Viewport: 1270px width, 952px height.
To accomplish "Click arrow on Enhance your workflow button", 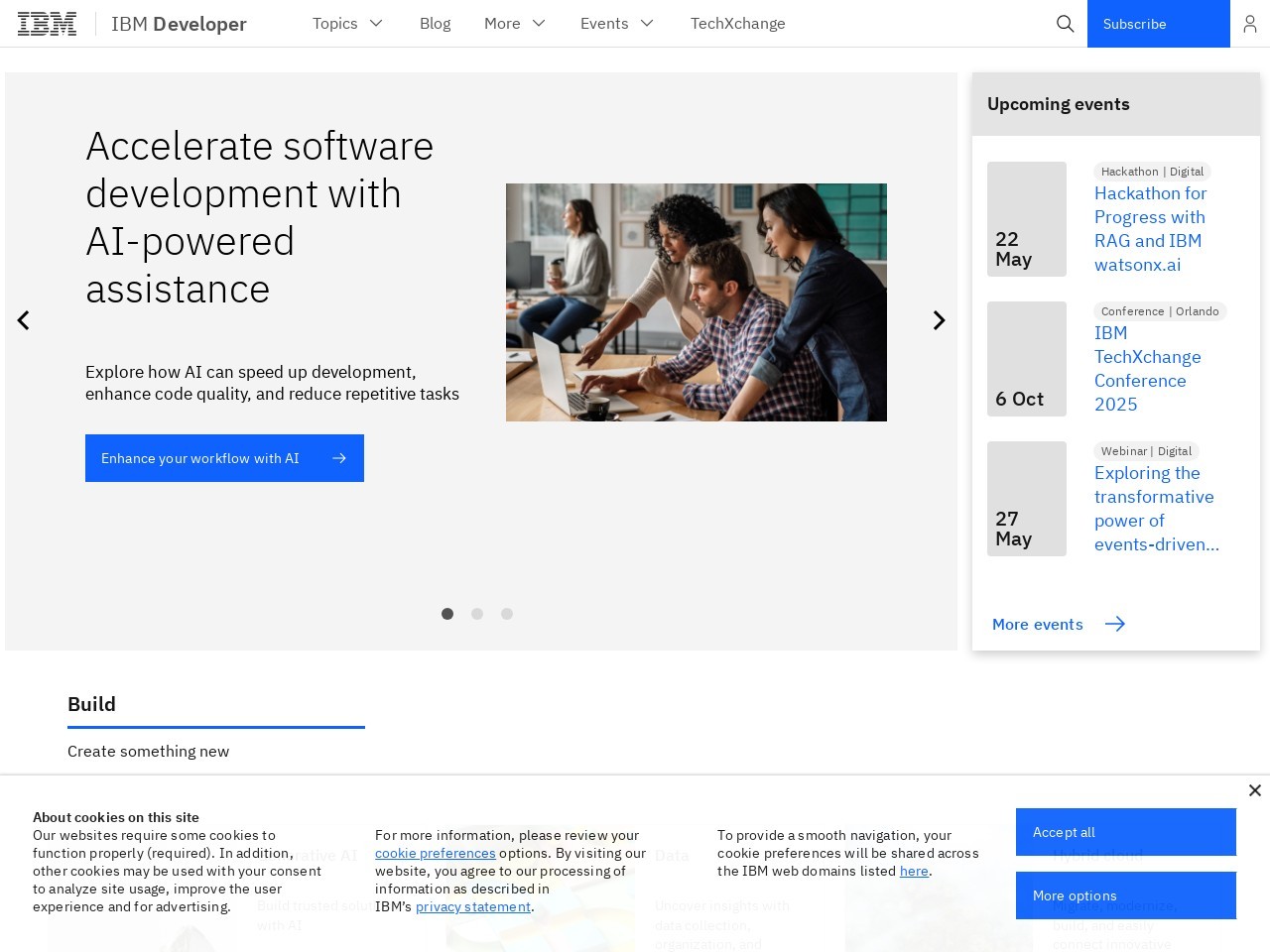I will pos(339,458).
